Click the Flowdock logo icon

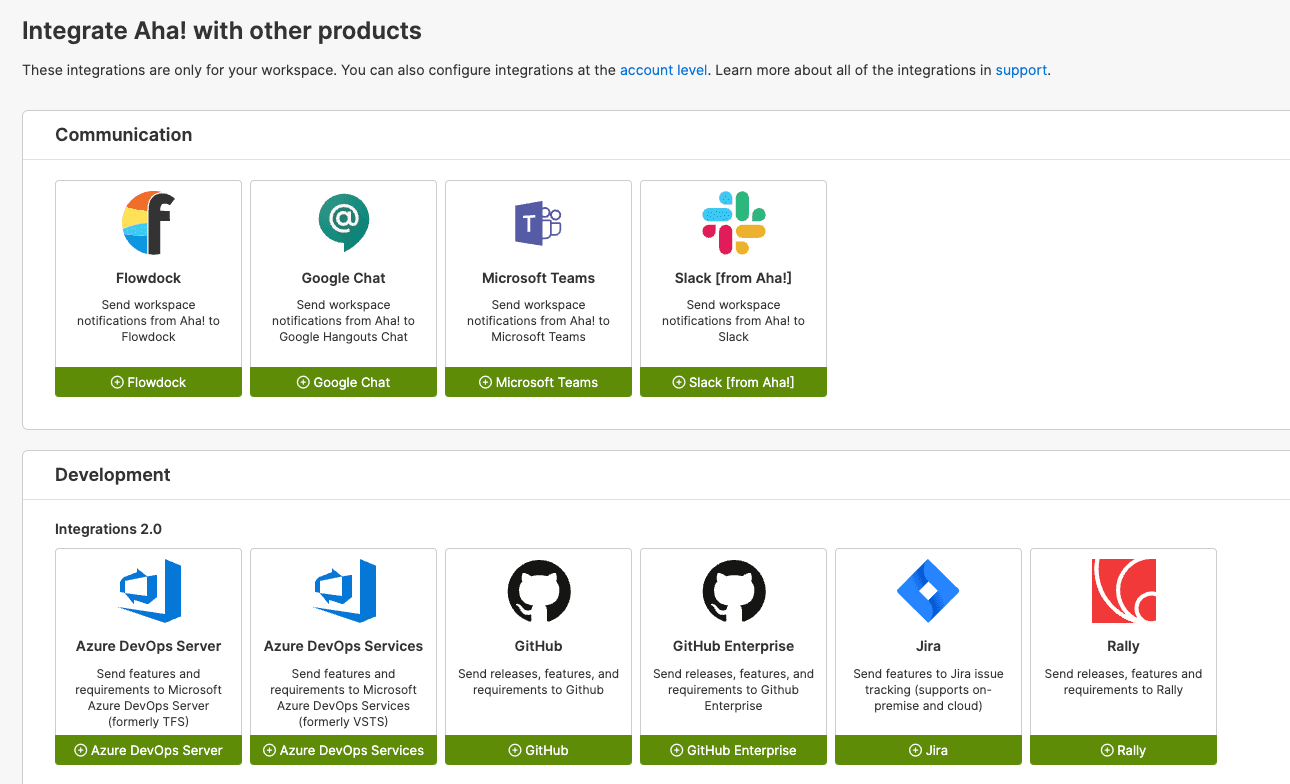[x=148, y=223]
